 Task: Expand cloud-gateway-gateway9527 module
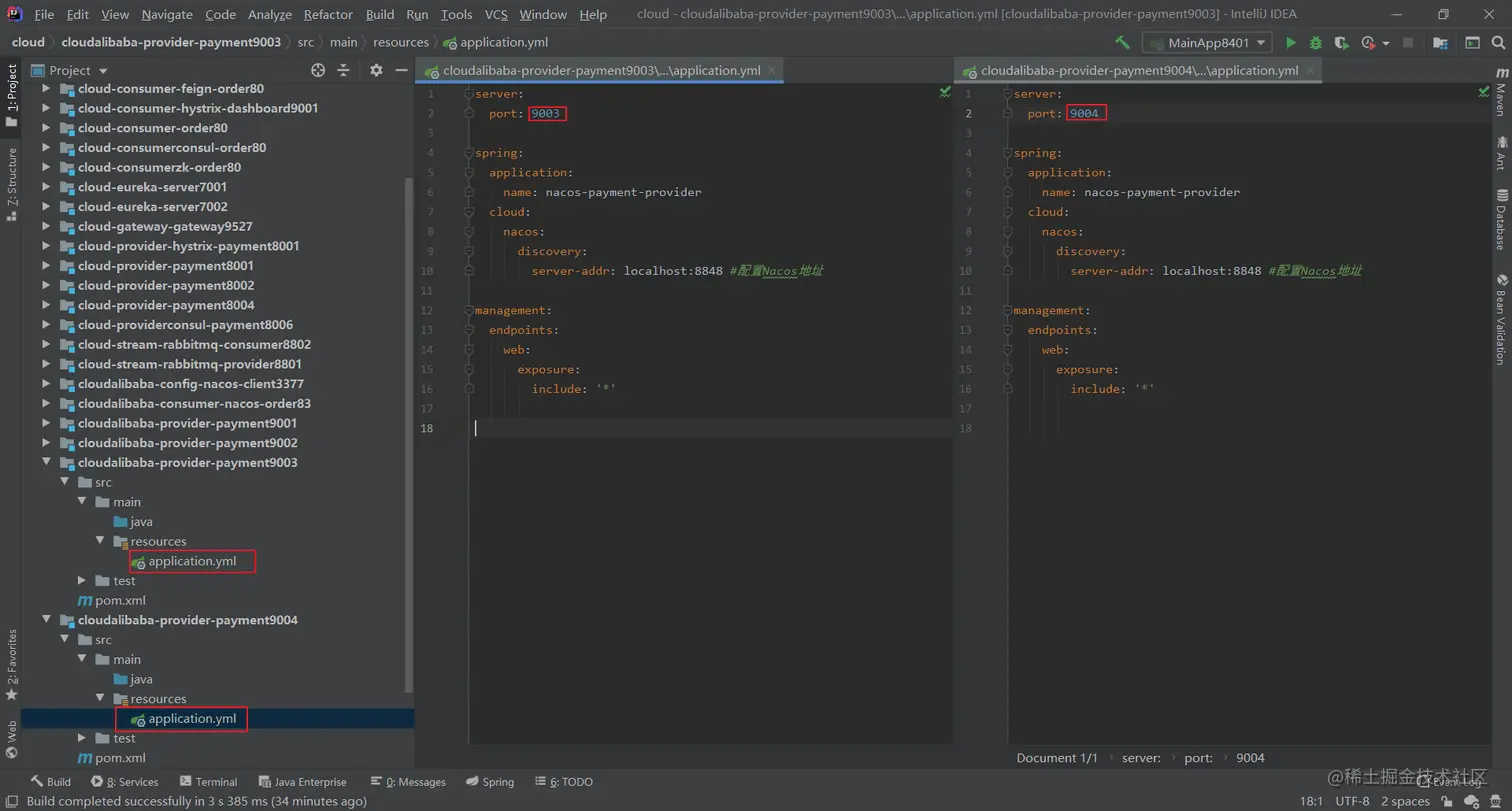tap(46, 226)
